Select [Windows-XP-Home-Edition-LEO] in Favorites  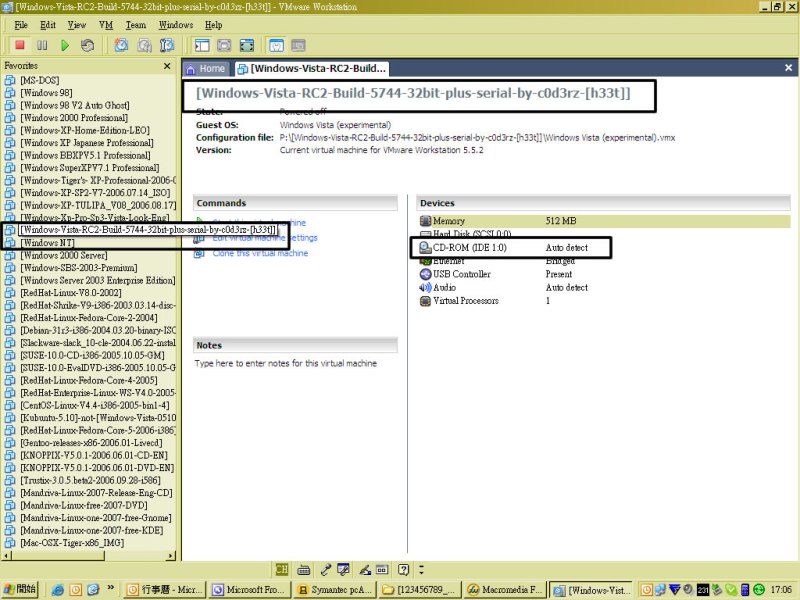85,130
